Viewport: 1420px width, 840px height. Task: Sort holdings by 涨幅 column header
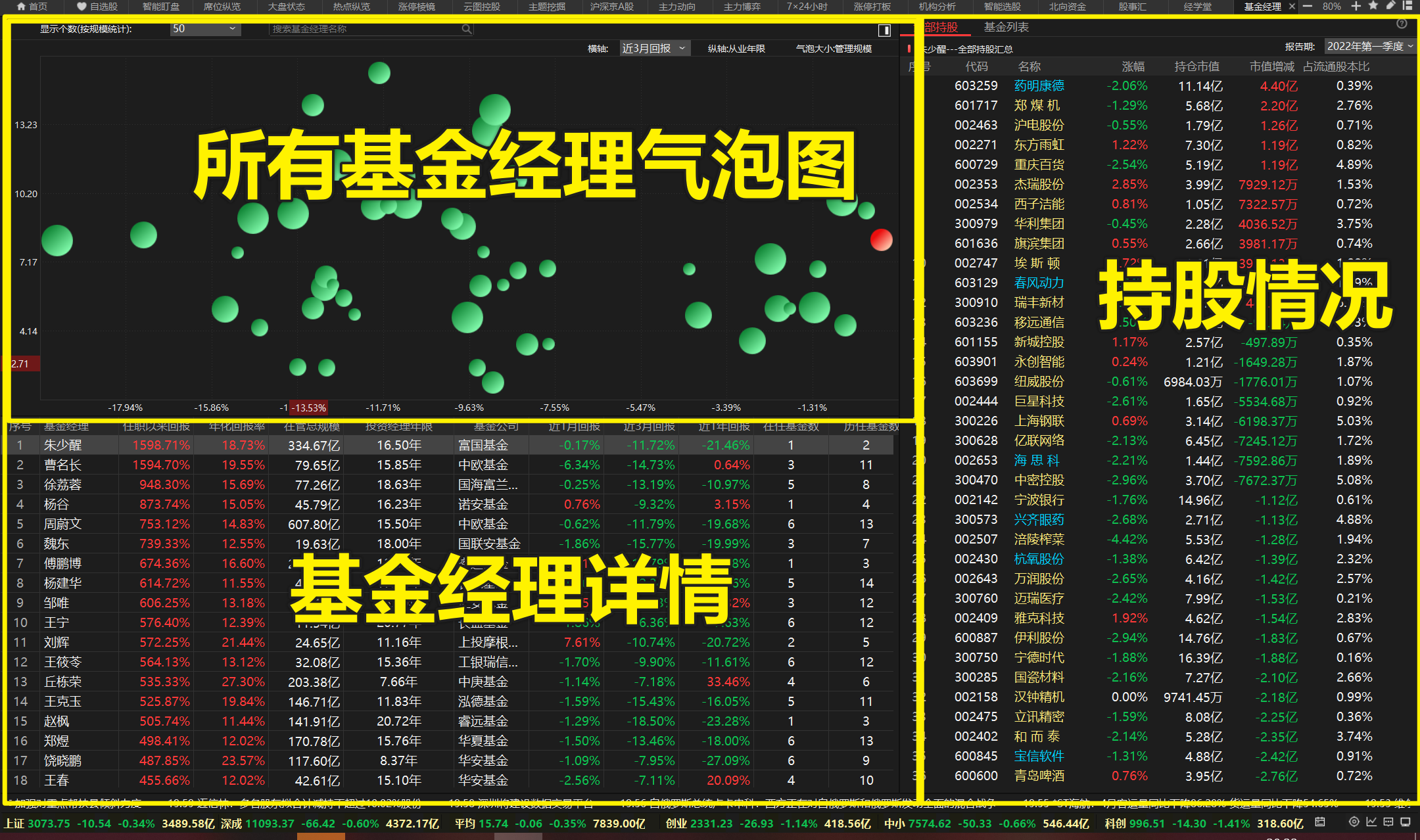coord(1133,66)
